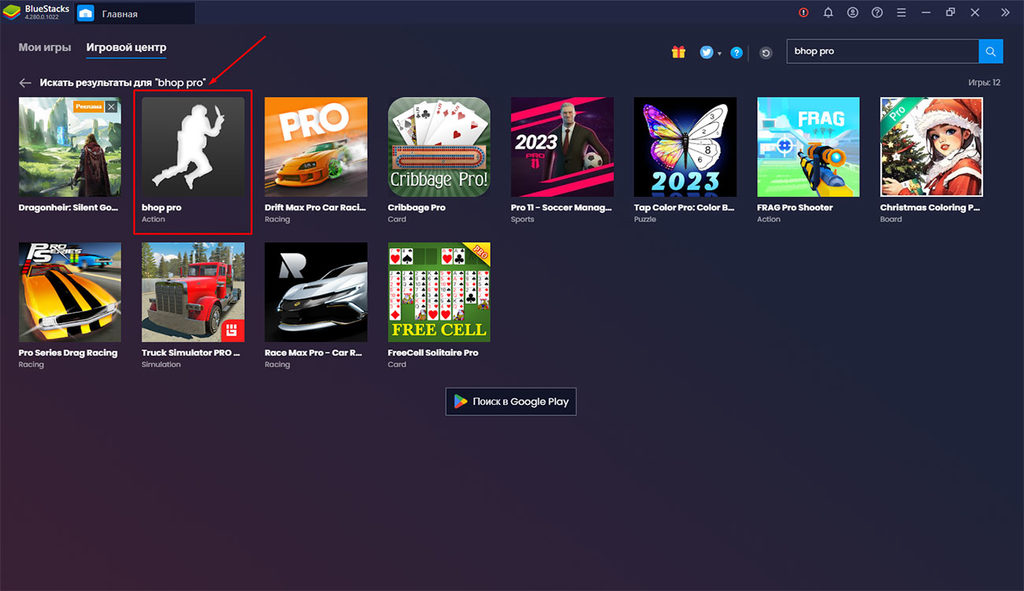Focus the 'bhop pro' search field
This screenshot has width=1024, height=591.
coord(883,52)
